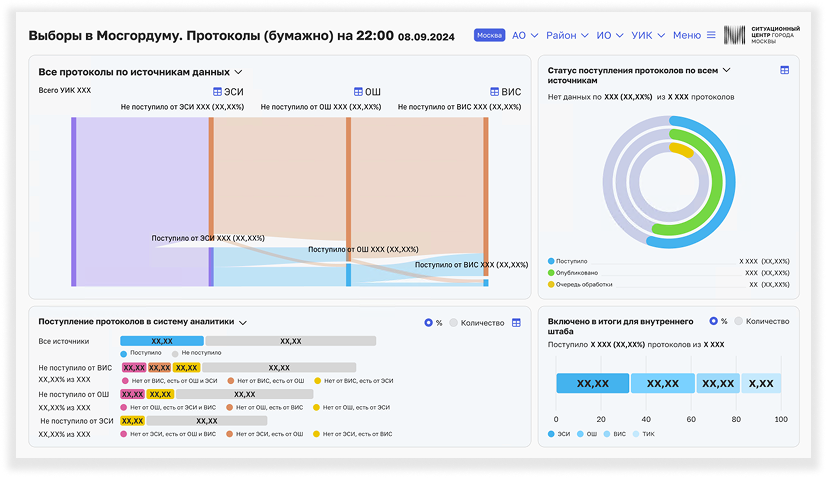
Task: Open table view in Статус поступления протоколов panel
Action: click(x=784, y=70)
